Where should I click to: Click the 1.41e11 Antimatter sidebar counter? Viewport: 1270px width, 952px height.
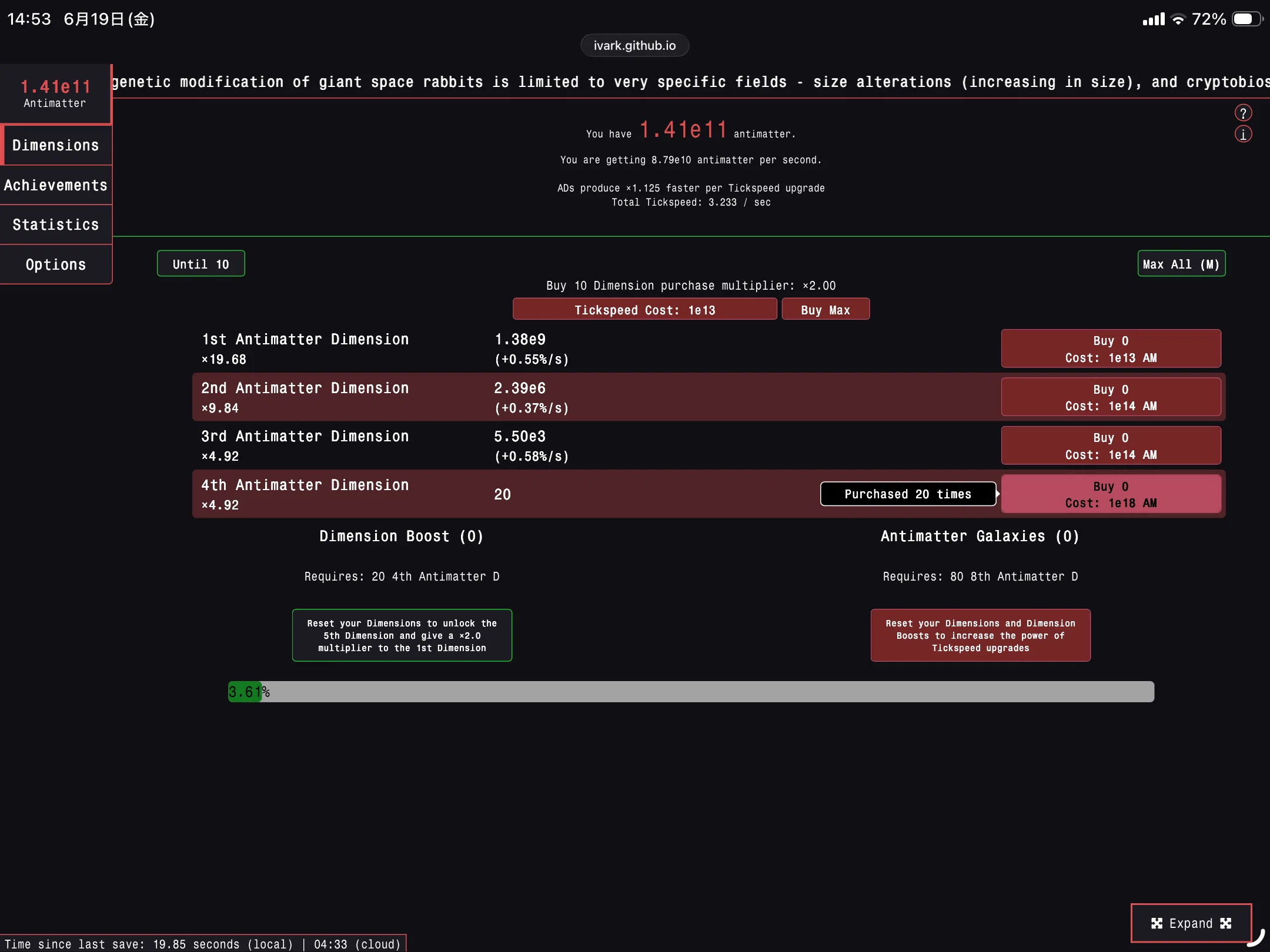tap(55, 93)
